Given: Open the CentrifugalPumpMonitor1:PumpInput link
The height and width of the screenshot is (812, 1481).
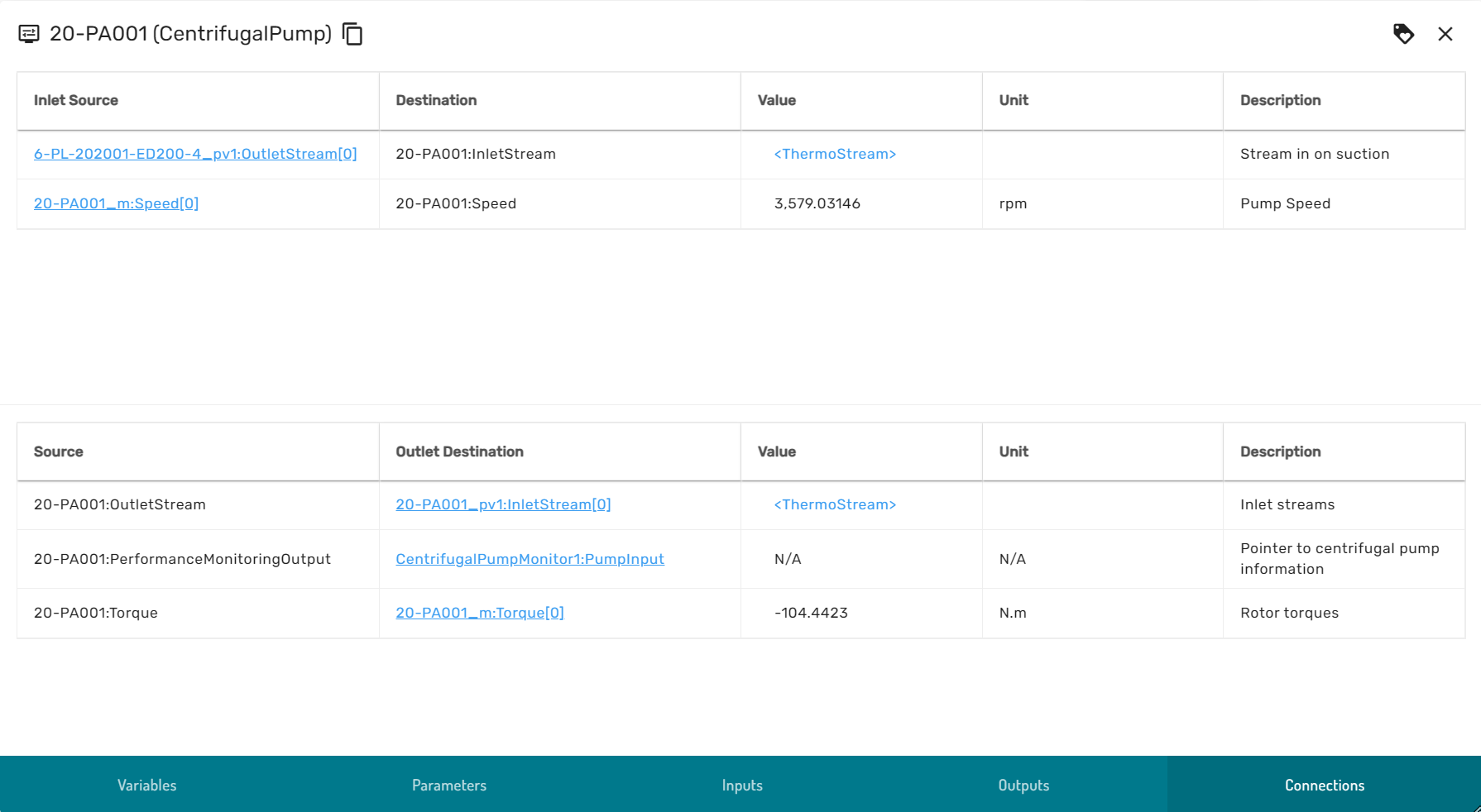Looking at the screenshot, I should [x=530, y=559].
